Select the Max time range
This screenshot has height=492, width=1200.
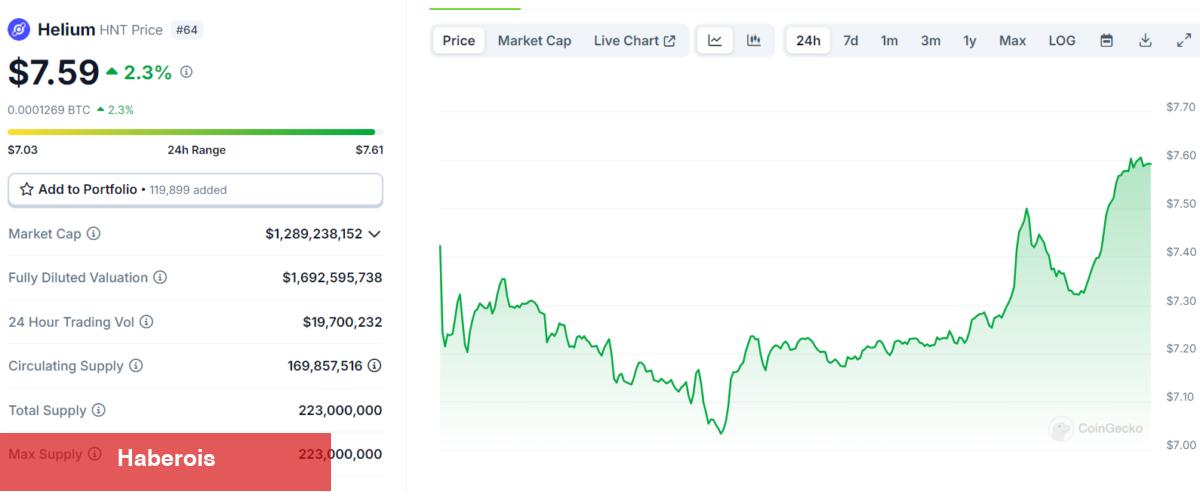(1012, 41)
